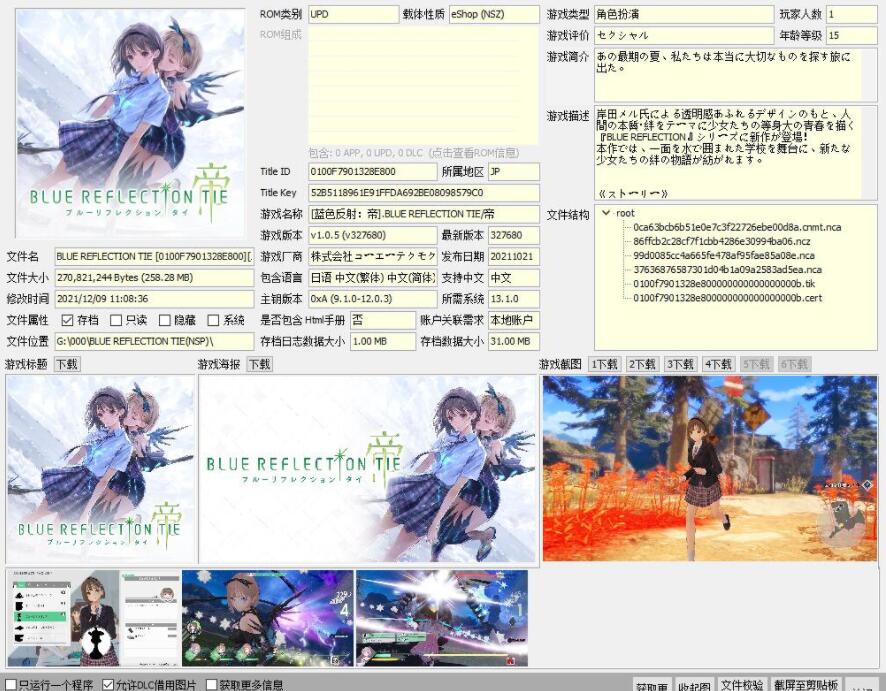Toggle the 隐藏 hidden attribute checkbox
886x691 pixels.
pyautogui.click(x=164, y=320)
